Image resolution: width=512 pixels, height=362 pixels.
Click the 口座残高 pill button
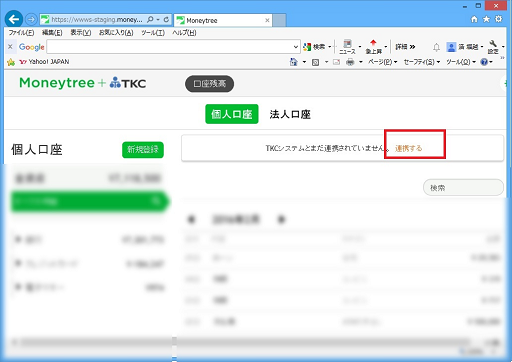[x=209, y=84]
